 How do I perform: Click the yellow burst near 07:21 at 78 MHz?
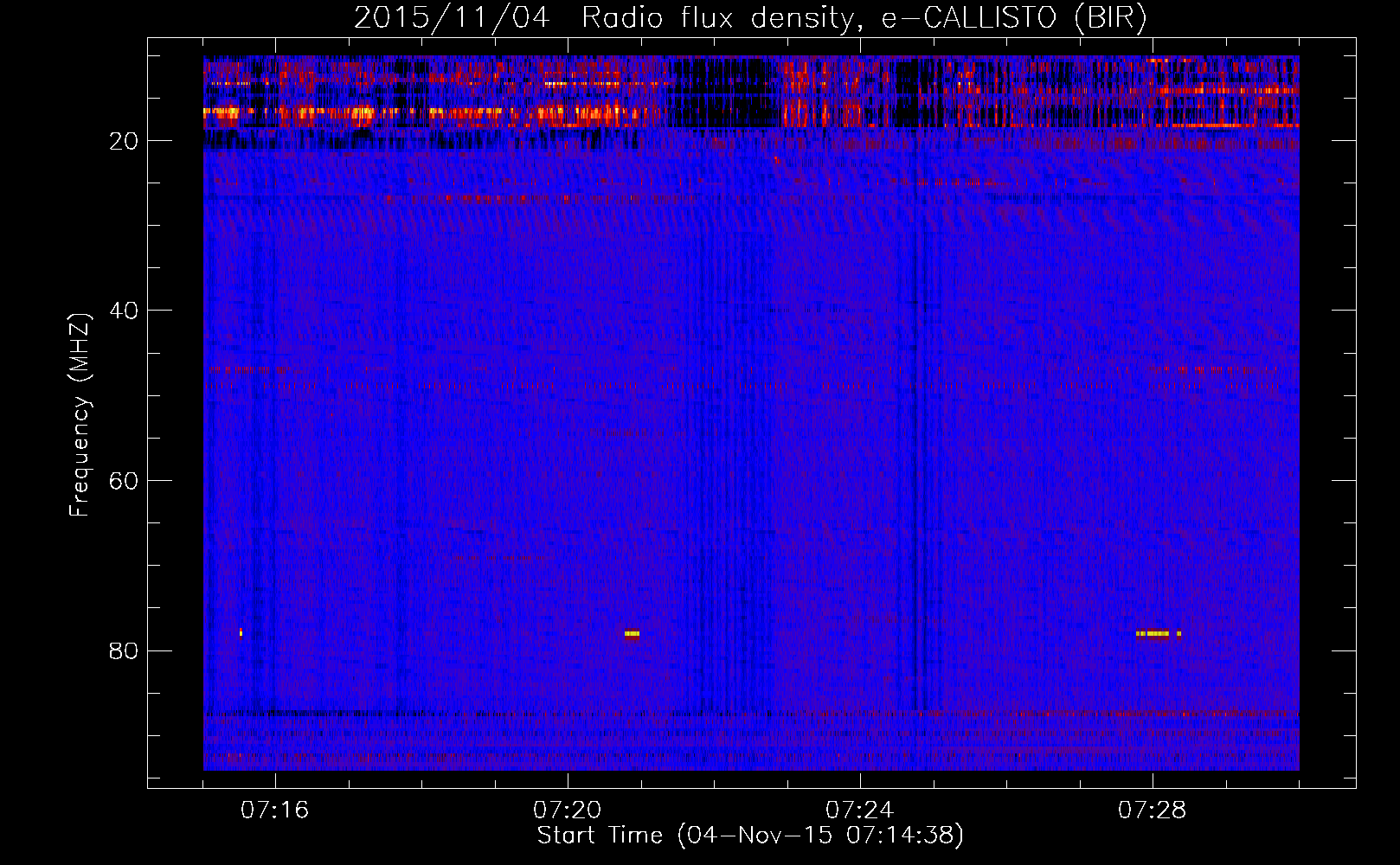click(632, 634)
